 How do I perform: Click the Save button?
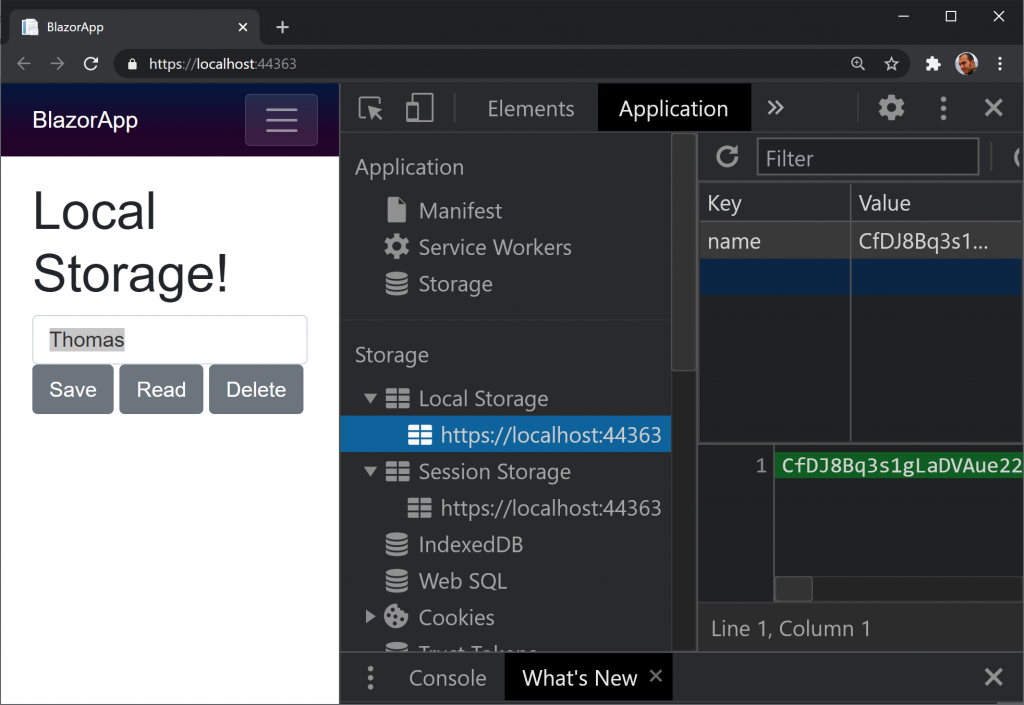point(73,389)
